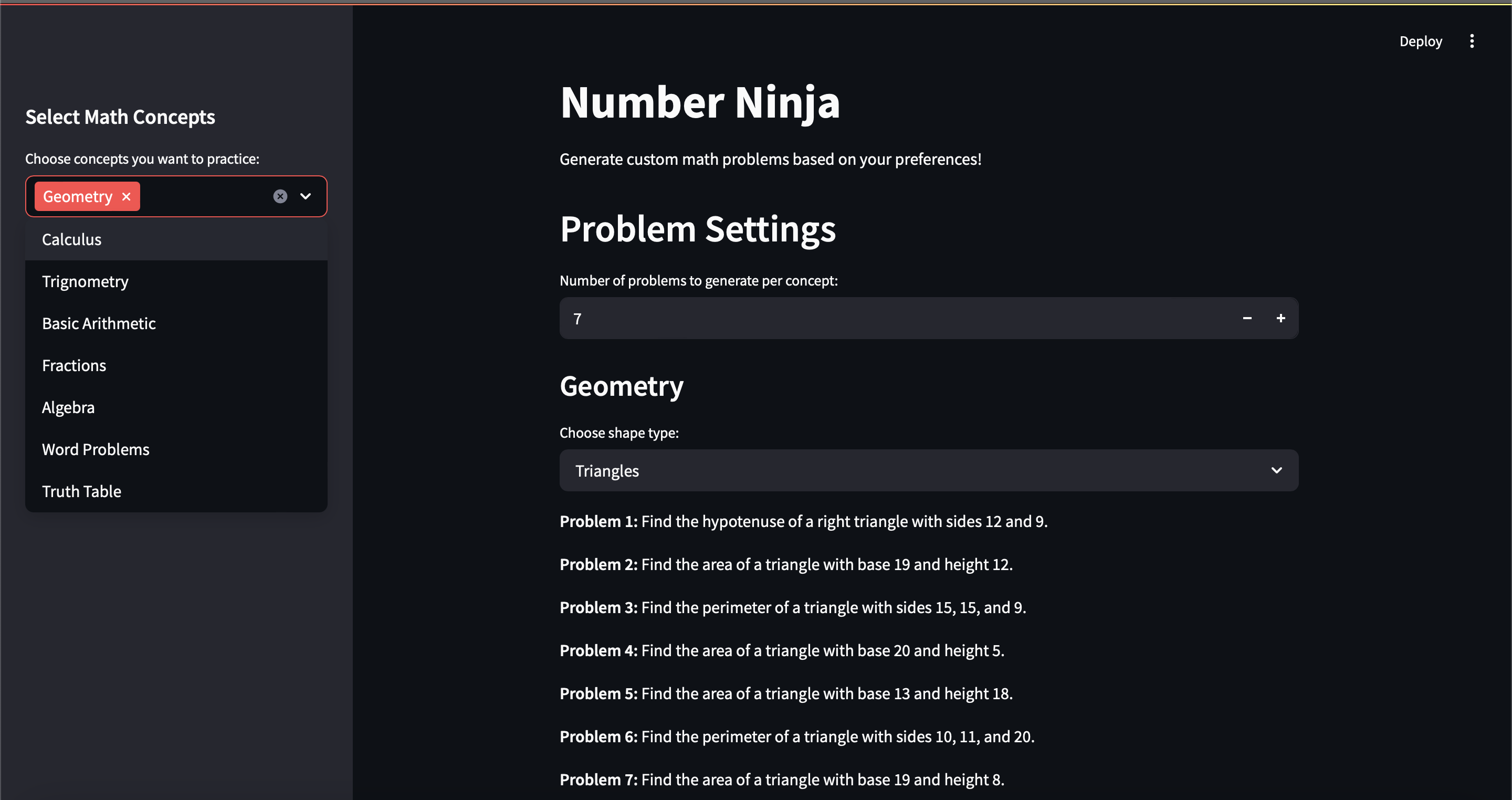Open the shape type Triangles dropdown
This screenshot has width=1512, height=800.
[916, 471]
